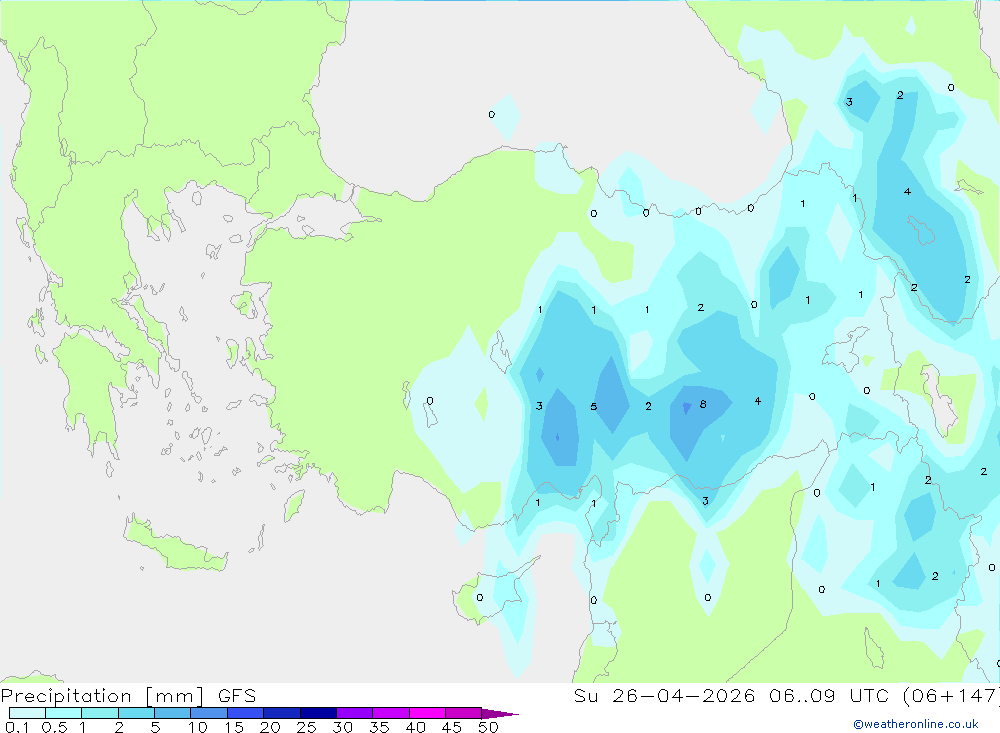The height and width of the screenshot is (733, 1000).
Task: Click the 'Su 26-04-2026 06..09 UTC' date text
Action: pyautogui.click(x=732, y=695)
